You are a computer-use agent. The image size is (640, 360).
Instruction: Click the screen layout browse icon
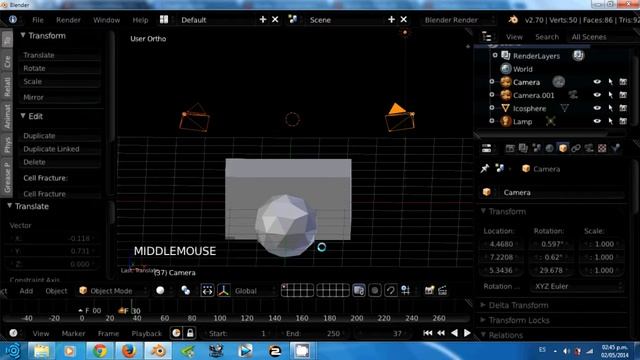(164, 19)
